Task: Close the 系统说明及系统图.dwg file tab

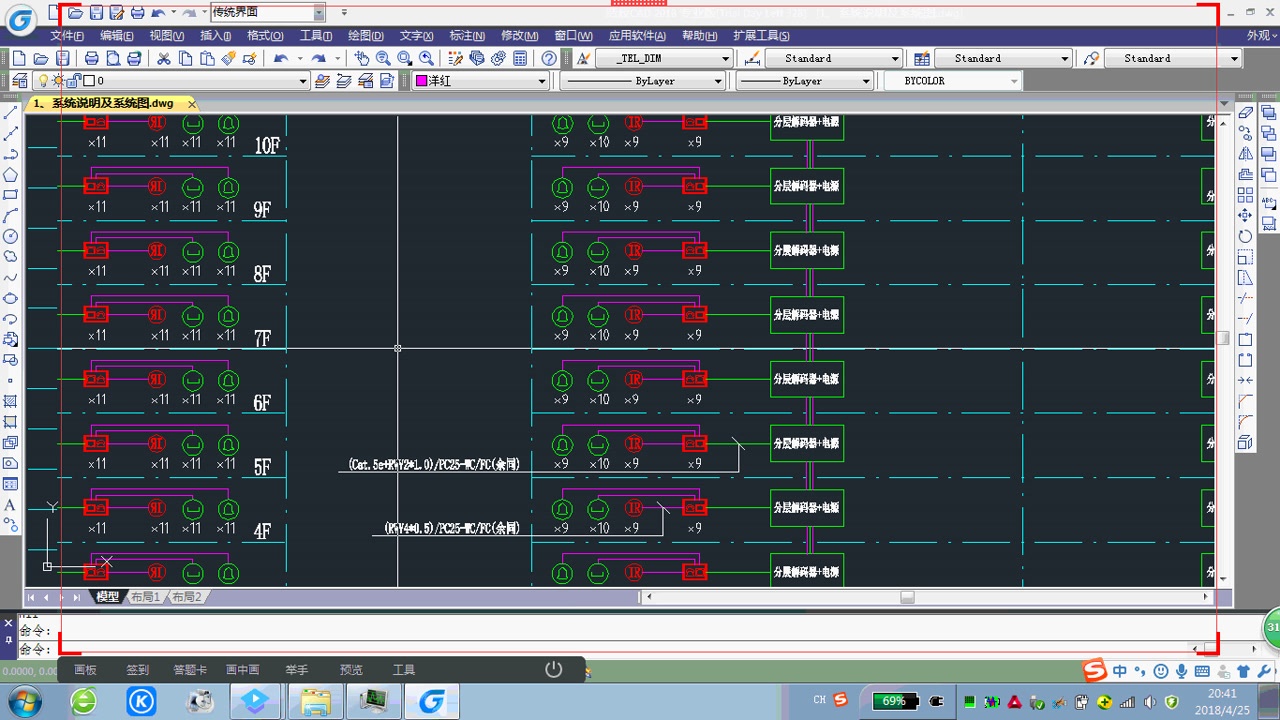Action: [x=192, y=103]
